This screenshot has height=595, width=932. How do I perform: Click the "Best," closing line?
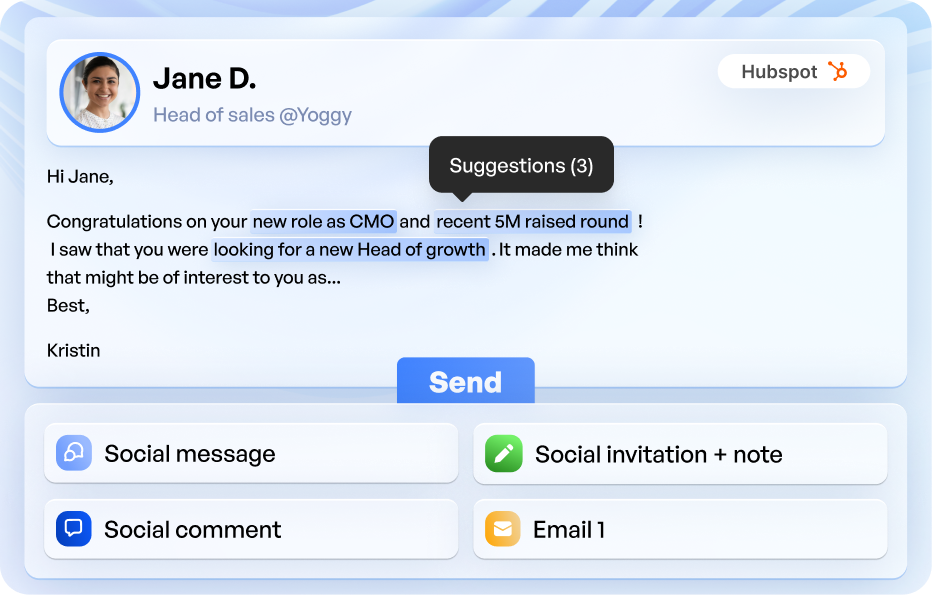point(68,306)
